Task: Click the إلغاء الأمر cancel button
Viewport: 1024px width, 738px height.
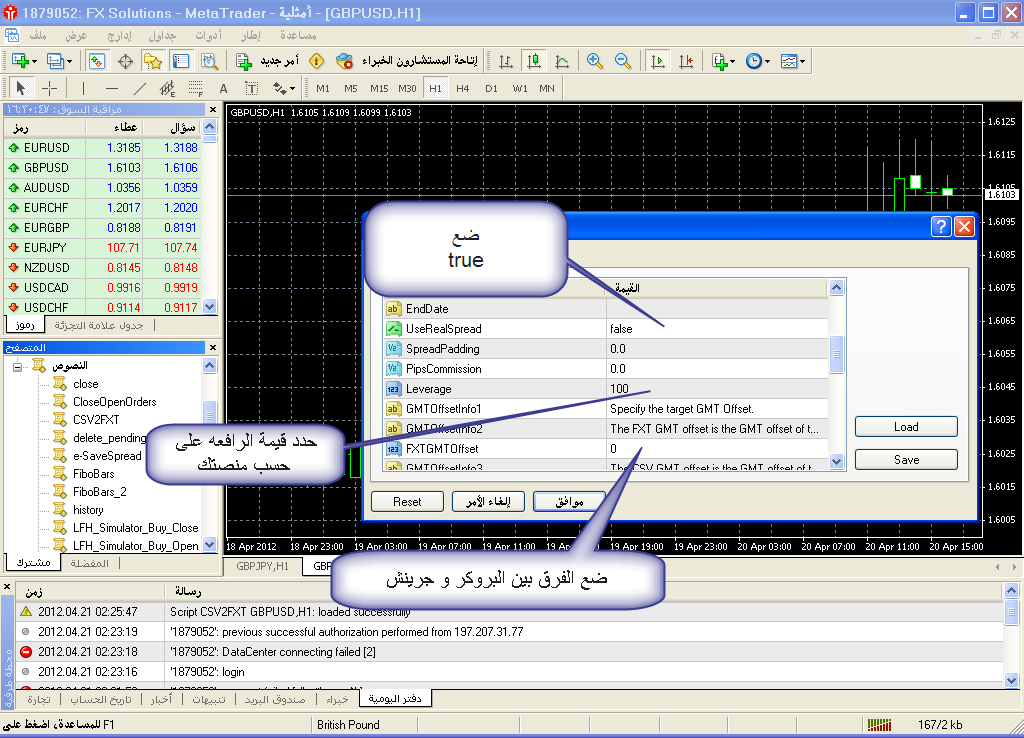Action: 488,502
